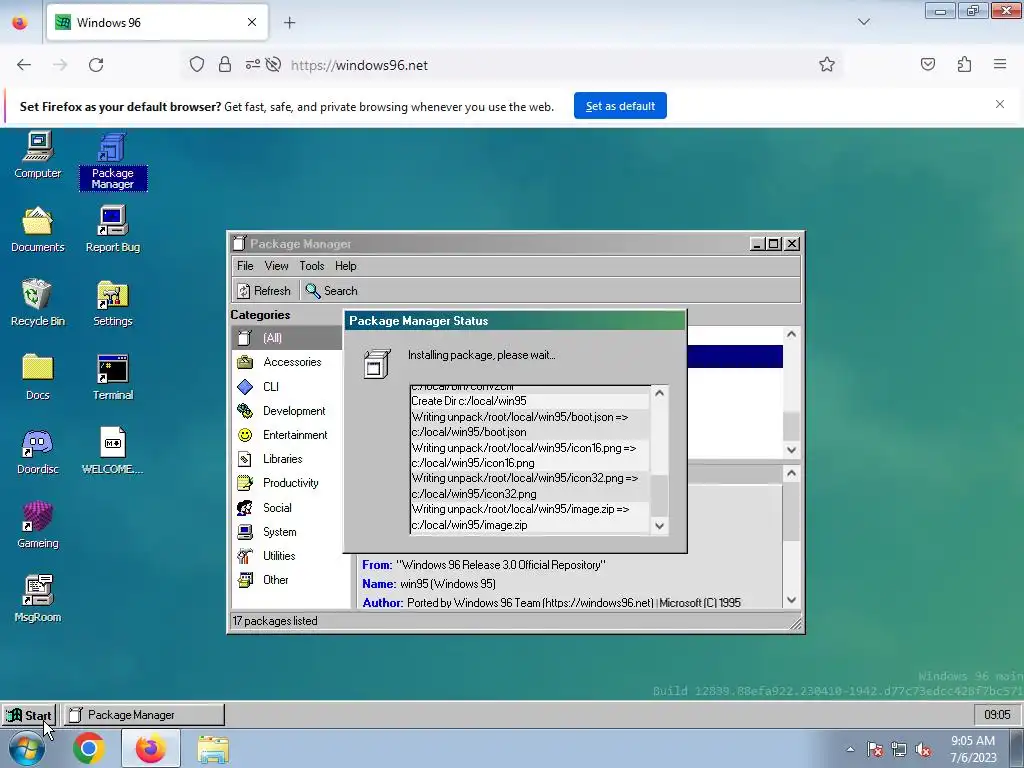This screenshot has width=1024, height=768.
Task: Open the File menu in Package Manager
Action: [x=245, y=266]
